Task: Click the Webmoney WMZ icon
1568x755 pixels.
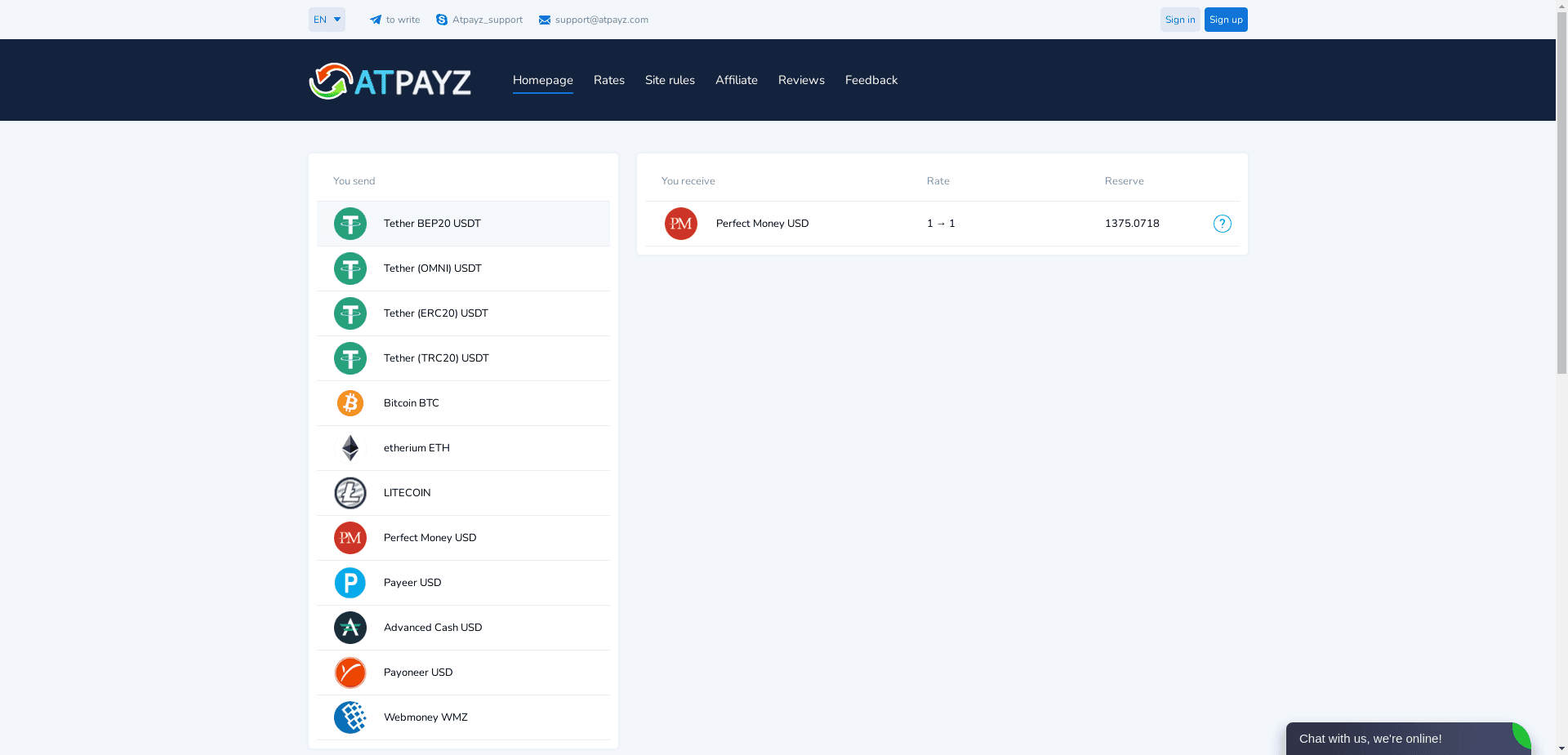Action: click(x=350, y=717)
